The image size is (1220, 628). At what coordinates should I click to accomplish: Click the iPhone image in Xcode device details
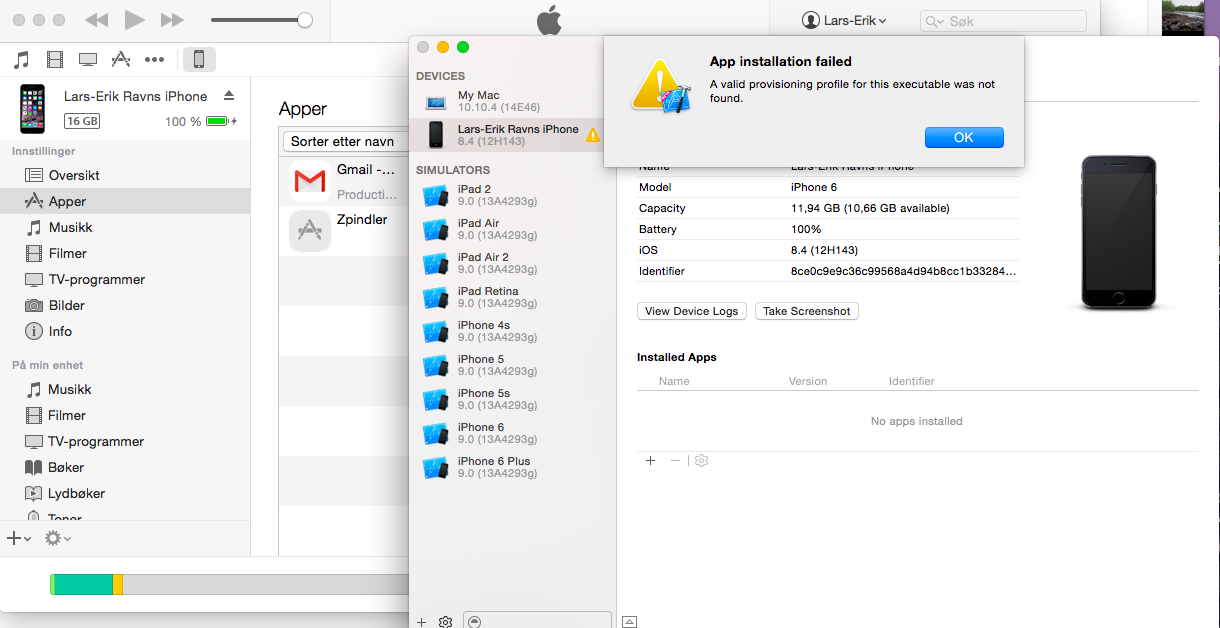(1118, 232)
